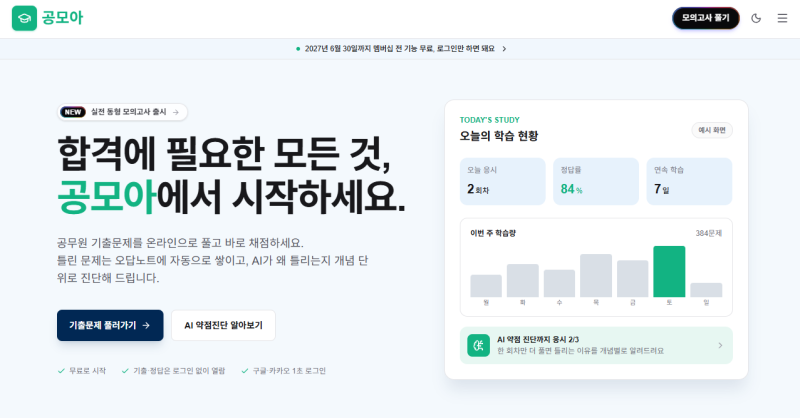Click the TODAY'S STUDY label
This screenshot has width=800, height=418.
click(490, 120)
